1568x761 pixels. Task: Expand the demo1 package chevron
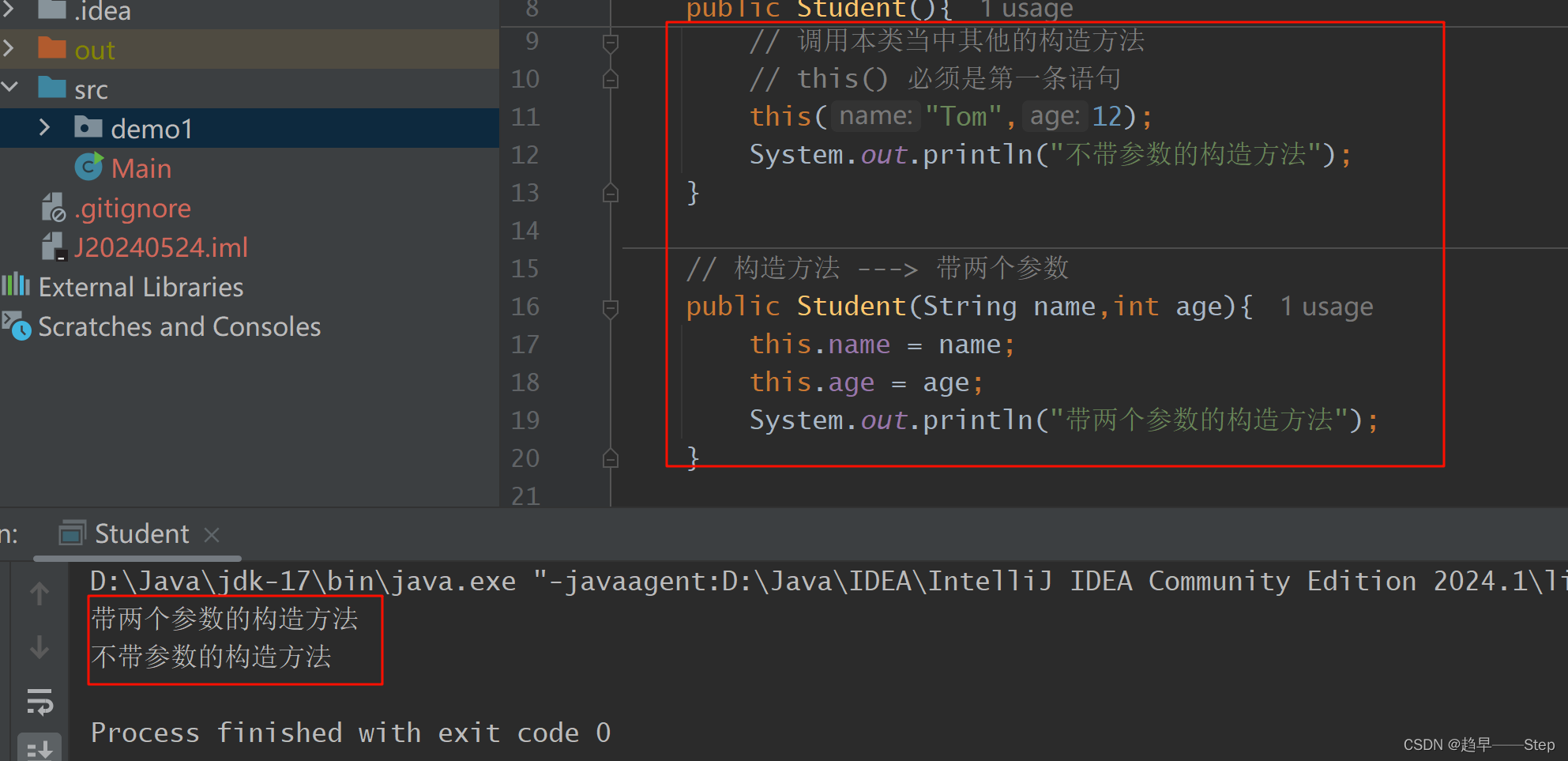[x=45, y=127]
